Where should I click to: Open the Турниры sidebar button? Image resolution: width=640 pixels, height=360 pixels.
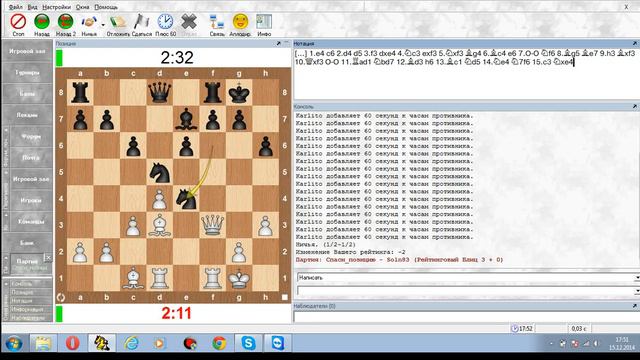click(x=27, y=72)
